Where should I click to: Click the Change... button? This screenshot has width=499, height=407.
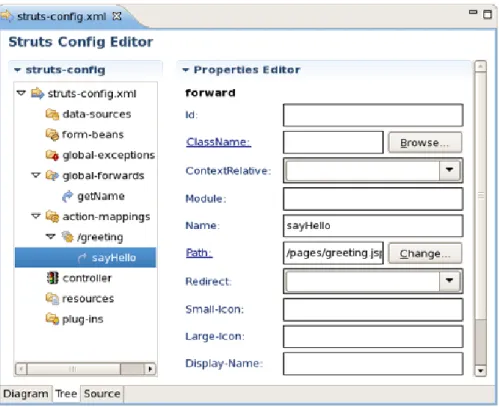425,254
